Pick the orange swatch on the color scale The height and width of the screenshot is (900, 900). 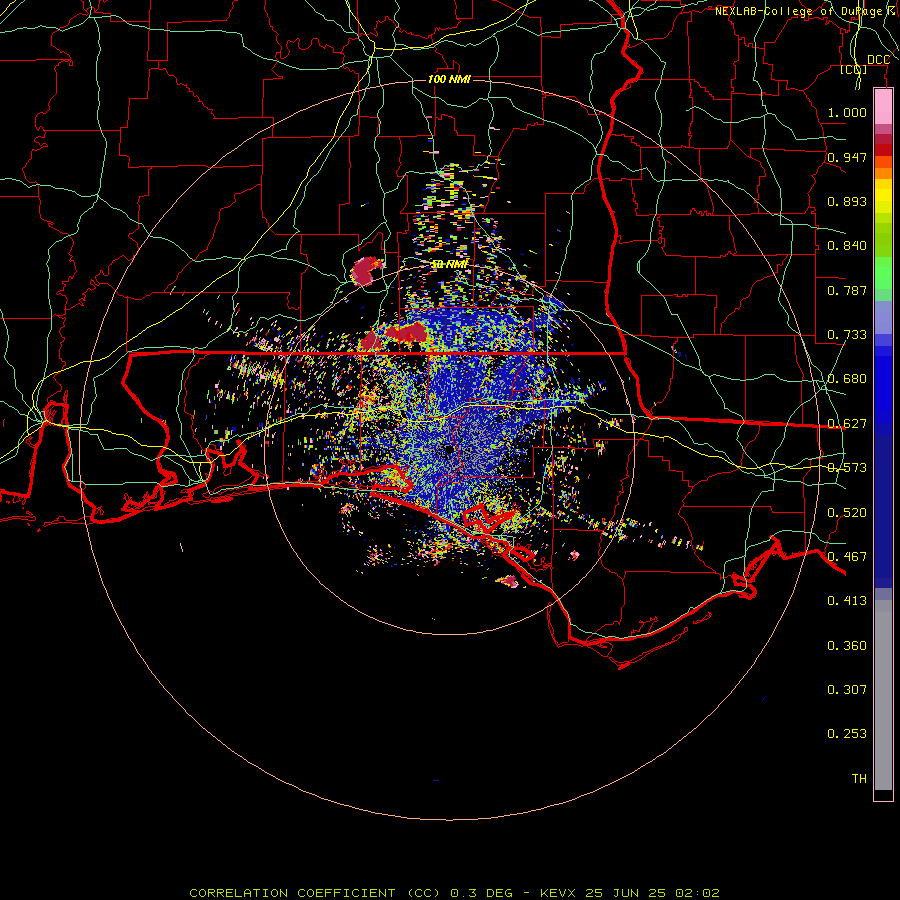tap(883, 173)
